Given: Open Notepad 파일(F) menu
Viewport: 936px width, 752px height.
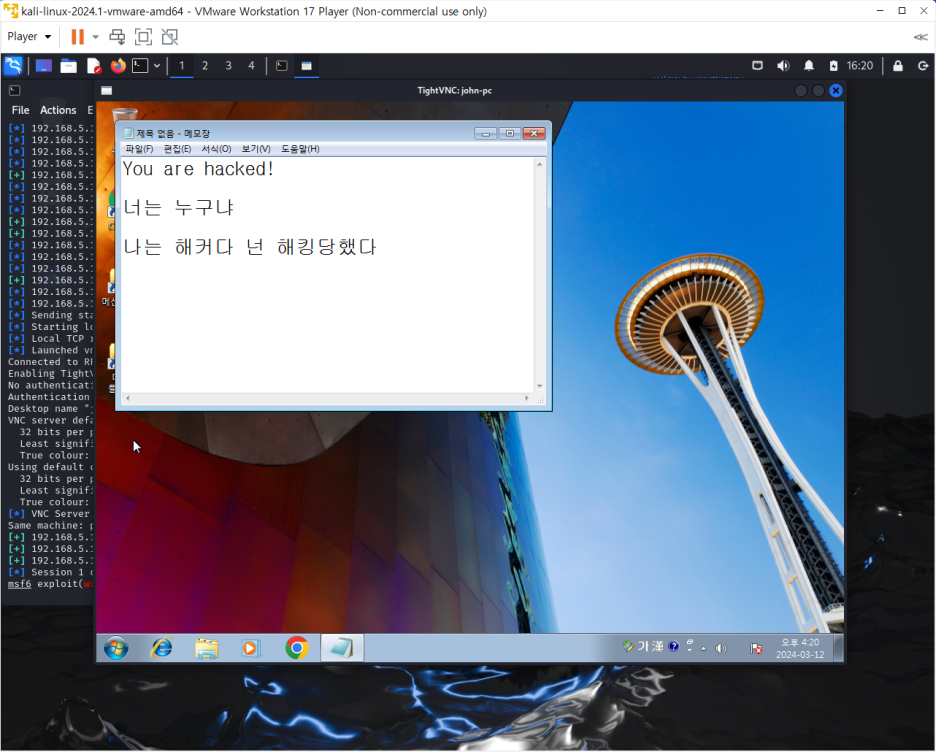Looking at the screenshot, I should click(139, 149).
